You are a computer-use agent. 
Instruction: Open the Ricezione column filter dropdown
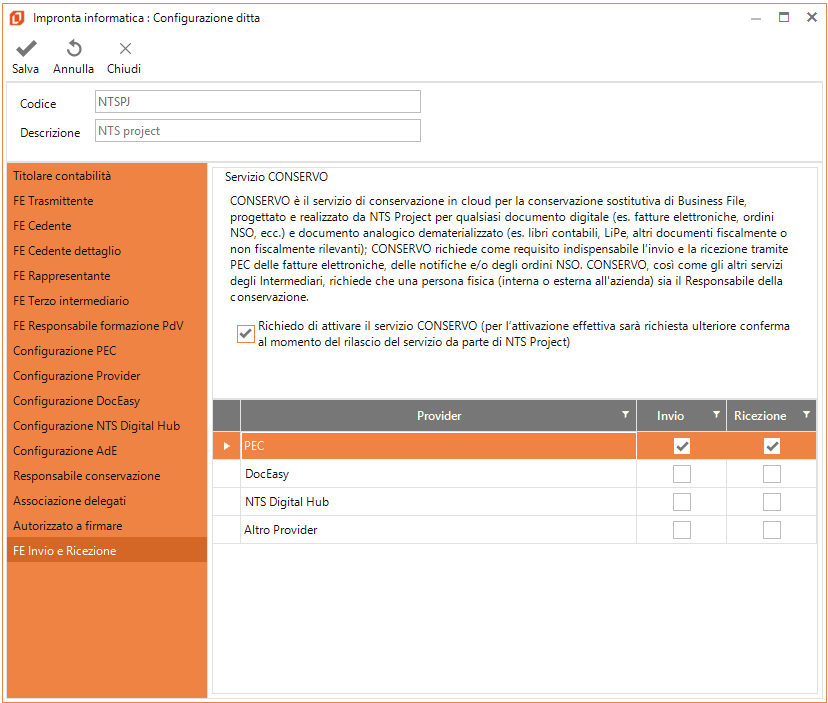click(x=806, y=415)
